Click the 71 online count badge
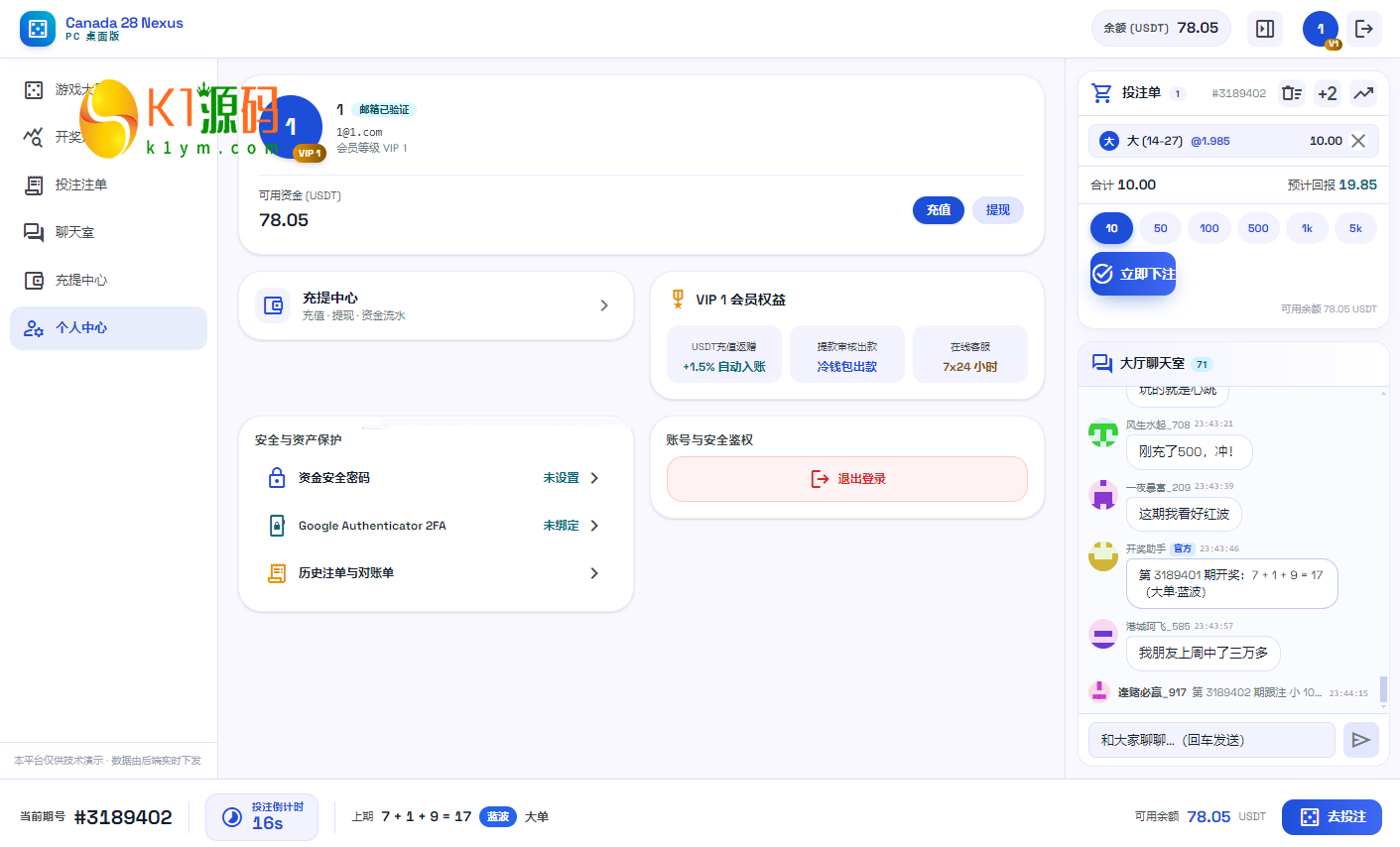Viewport: 1400px width, 847px height. click(1202, 364)
